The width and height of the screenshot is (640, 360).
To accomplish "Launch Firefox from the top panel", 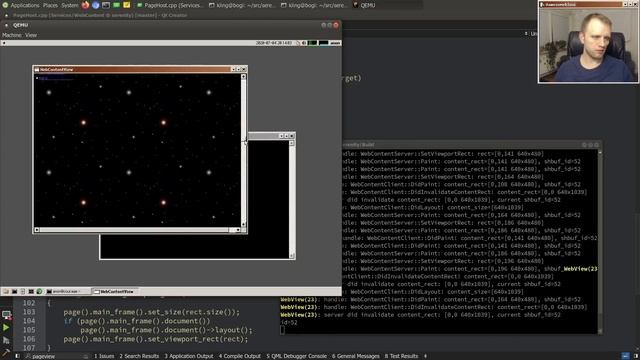I will (85, 5).
